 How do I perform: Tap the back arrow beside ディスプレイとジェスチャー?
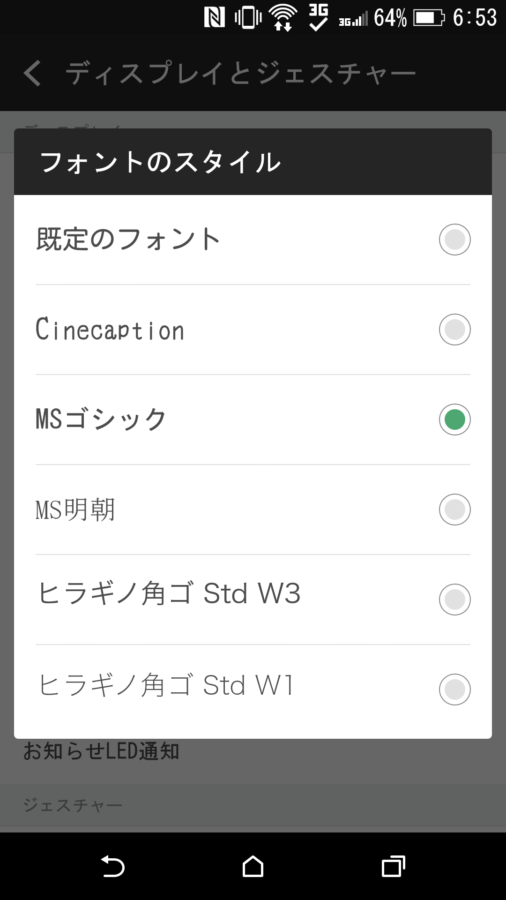coord(33,73)
